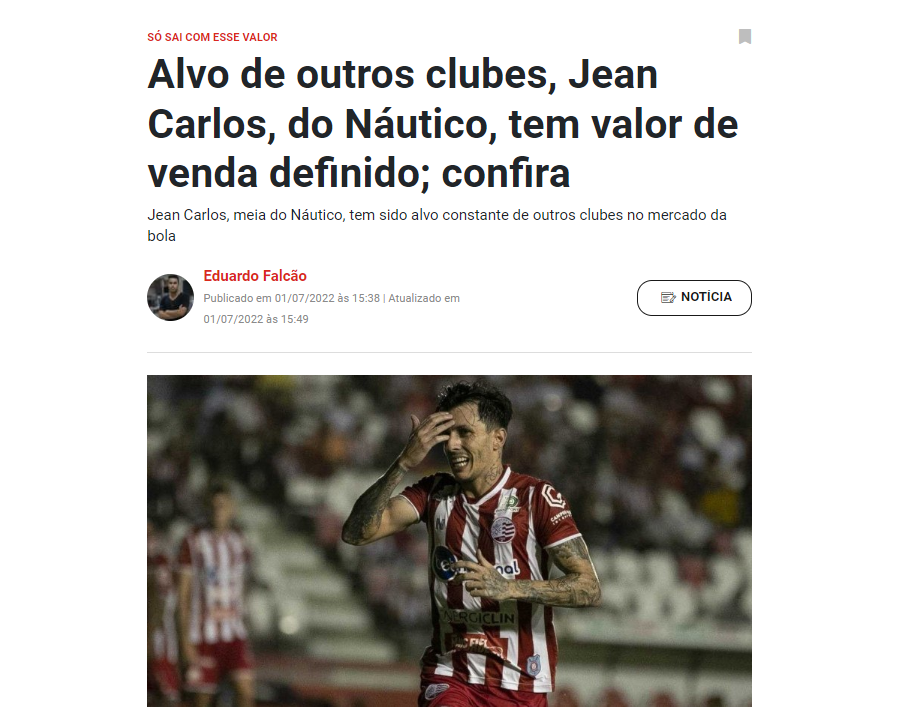Click the NOTÍCIA label button
Image resolution: width=908 pixels, height=713 pixels.
pos(694,298)
